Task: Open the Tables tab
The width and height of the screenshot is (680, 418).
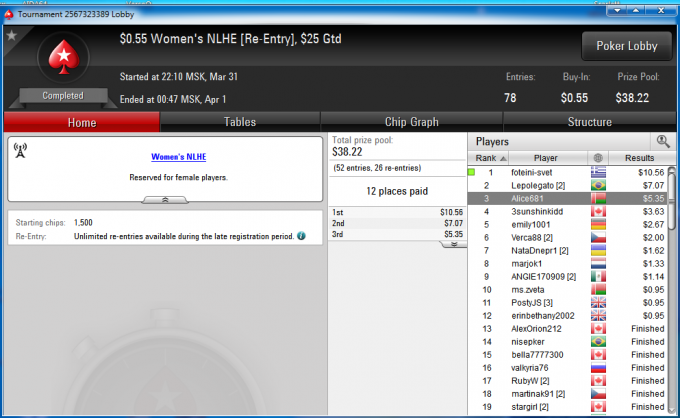Action: coord(240,122)
